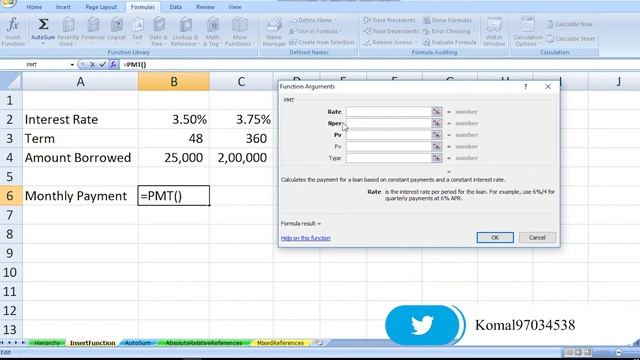640x360 pixels.
Task: Click the dialog's question mark help button
Action: [526, 87]
